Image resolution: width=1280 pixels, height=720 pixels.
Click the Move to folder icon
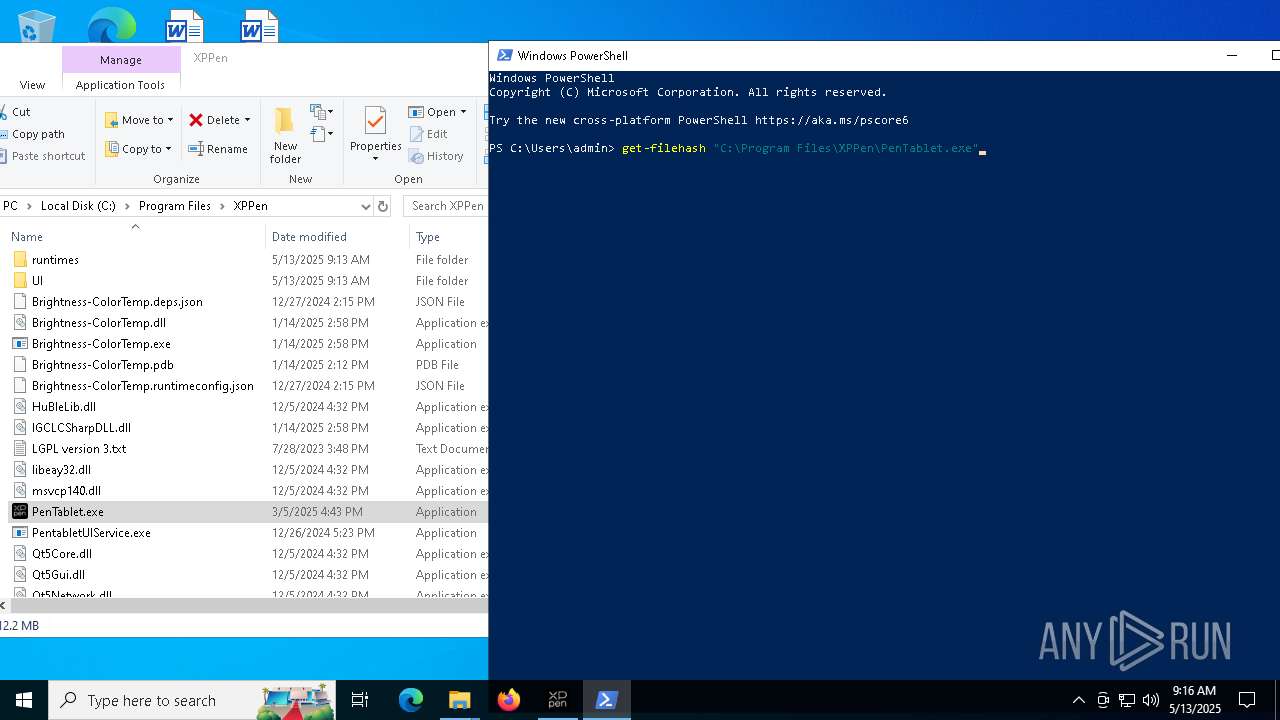pyautogui.click(x=112, y=120)
